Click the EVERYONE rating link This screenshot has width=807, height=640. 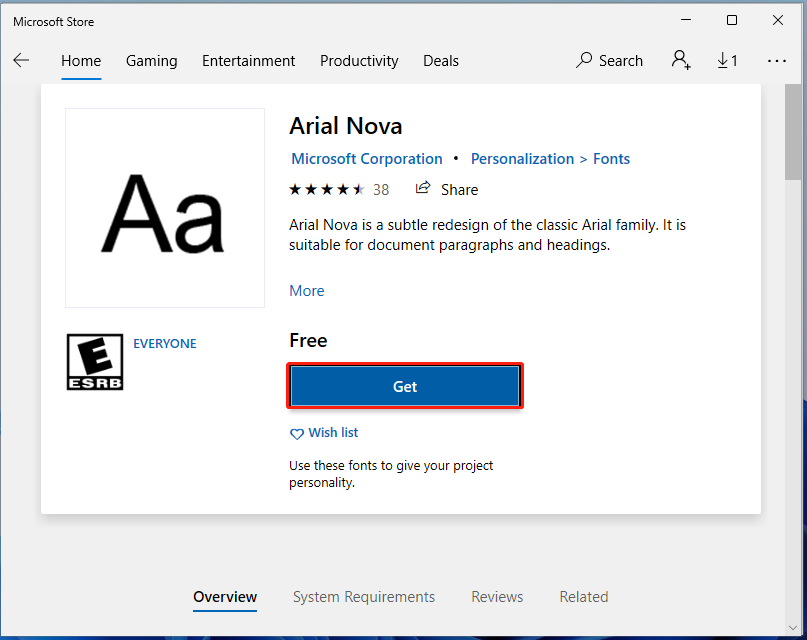click(x=165, y=344)
